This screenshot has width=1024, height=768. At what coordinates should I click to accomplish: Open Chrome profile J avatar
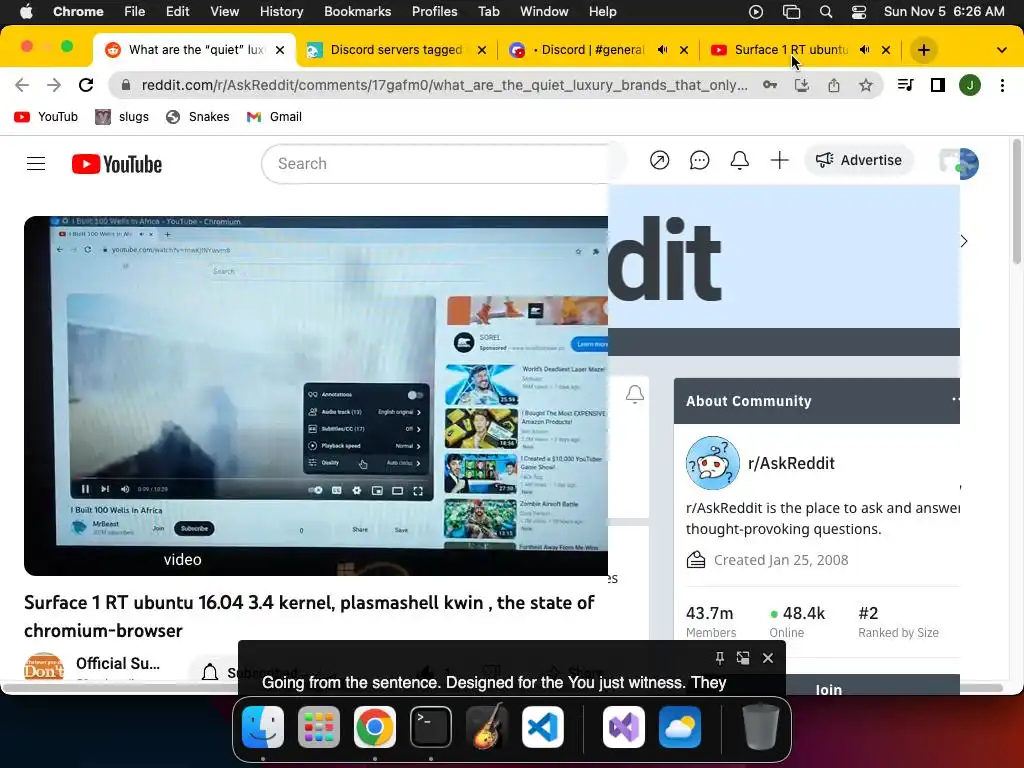pos(970,85)
